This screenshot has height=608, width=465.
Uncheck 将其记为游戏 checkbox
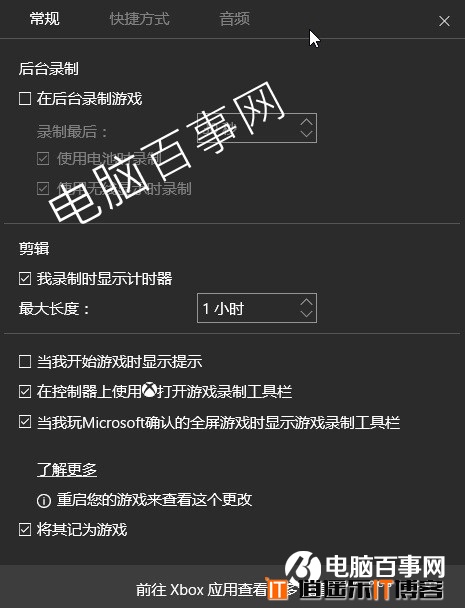(x=25, y=529)
